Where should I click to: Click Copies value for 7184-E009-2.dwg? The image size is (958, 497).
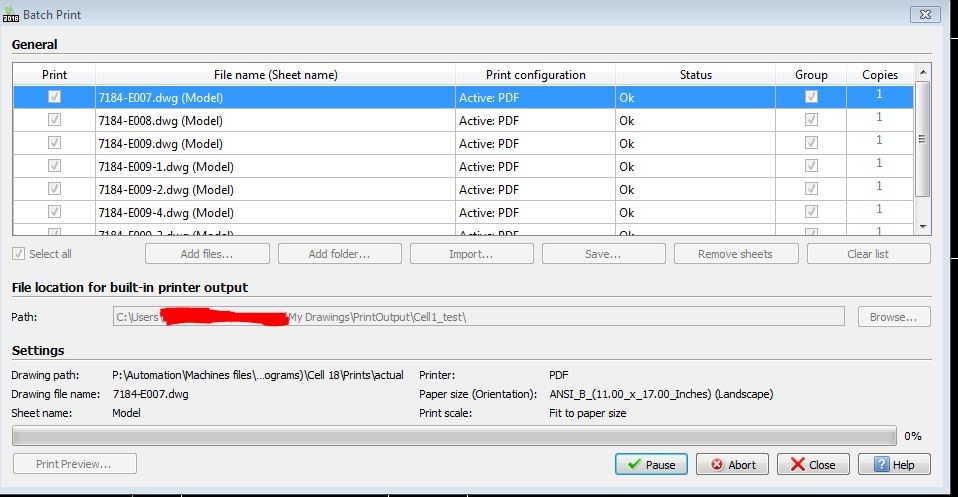[x=879, y=186]
